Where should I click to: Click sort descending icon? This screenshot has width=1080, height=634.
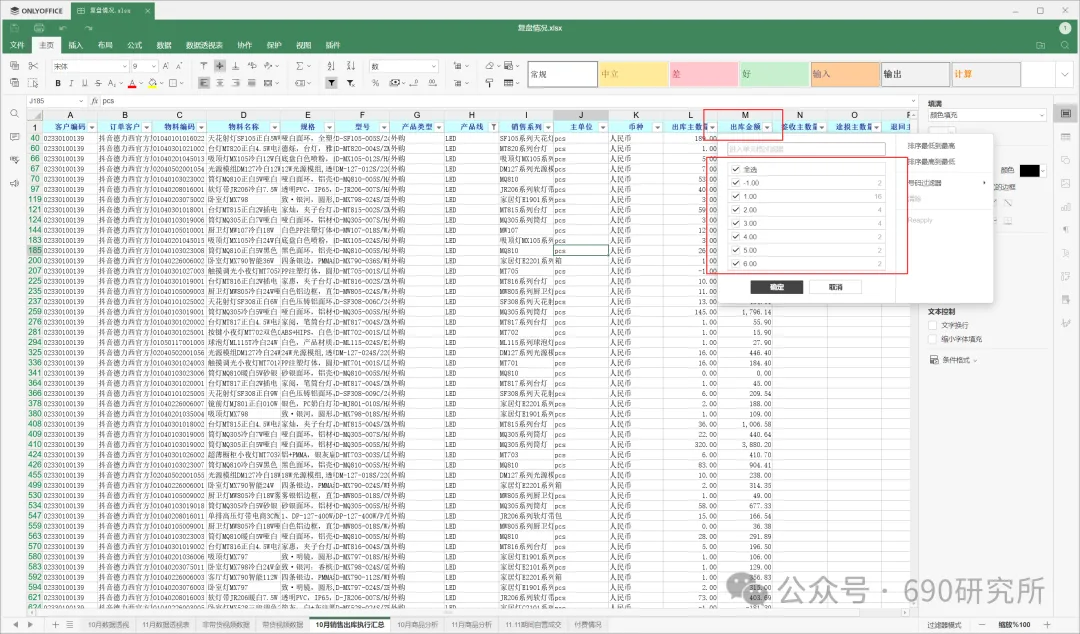(351, 66)
